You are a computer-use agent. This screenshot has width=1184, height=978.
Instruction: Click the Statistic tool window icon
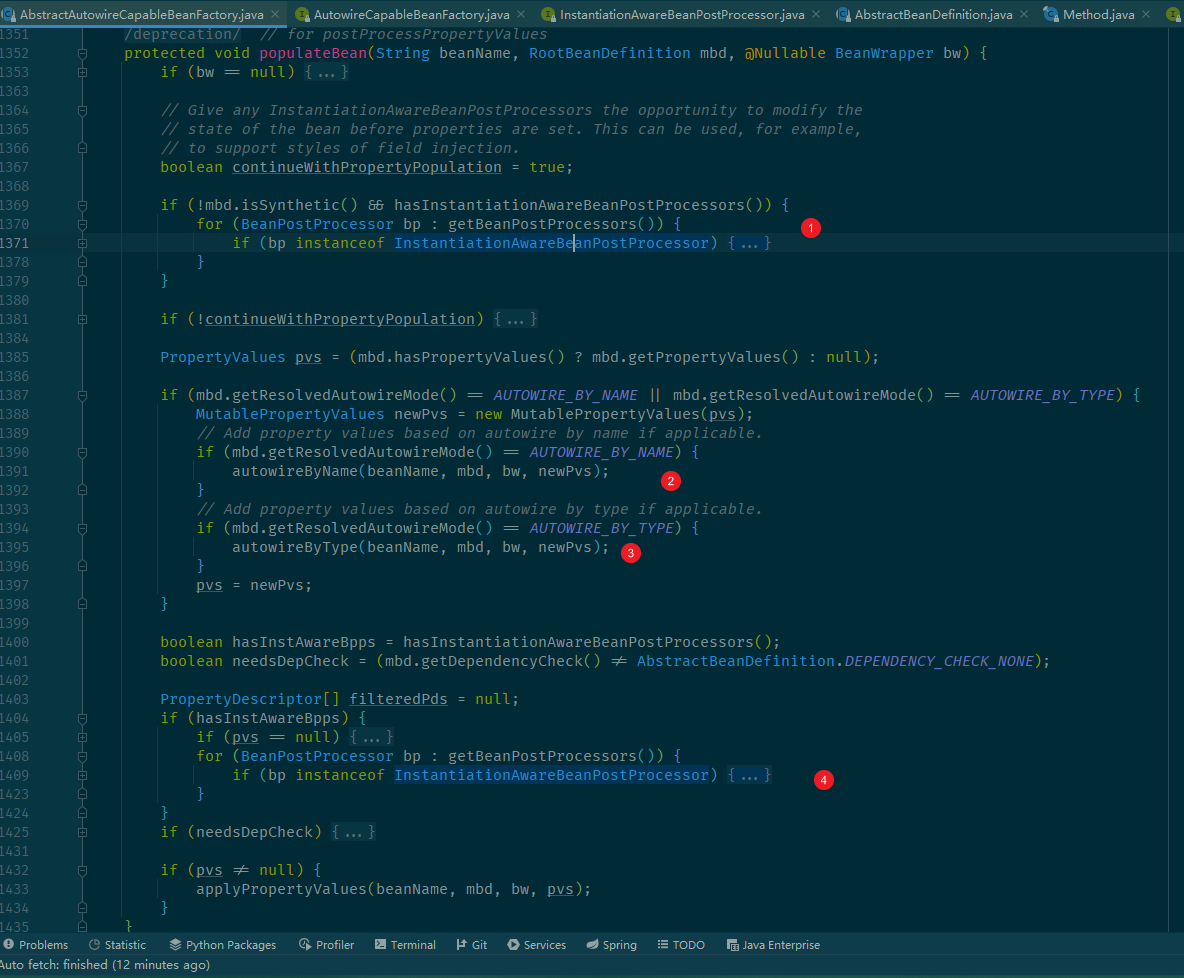coord(94,945)
